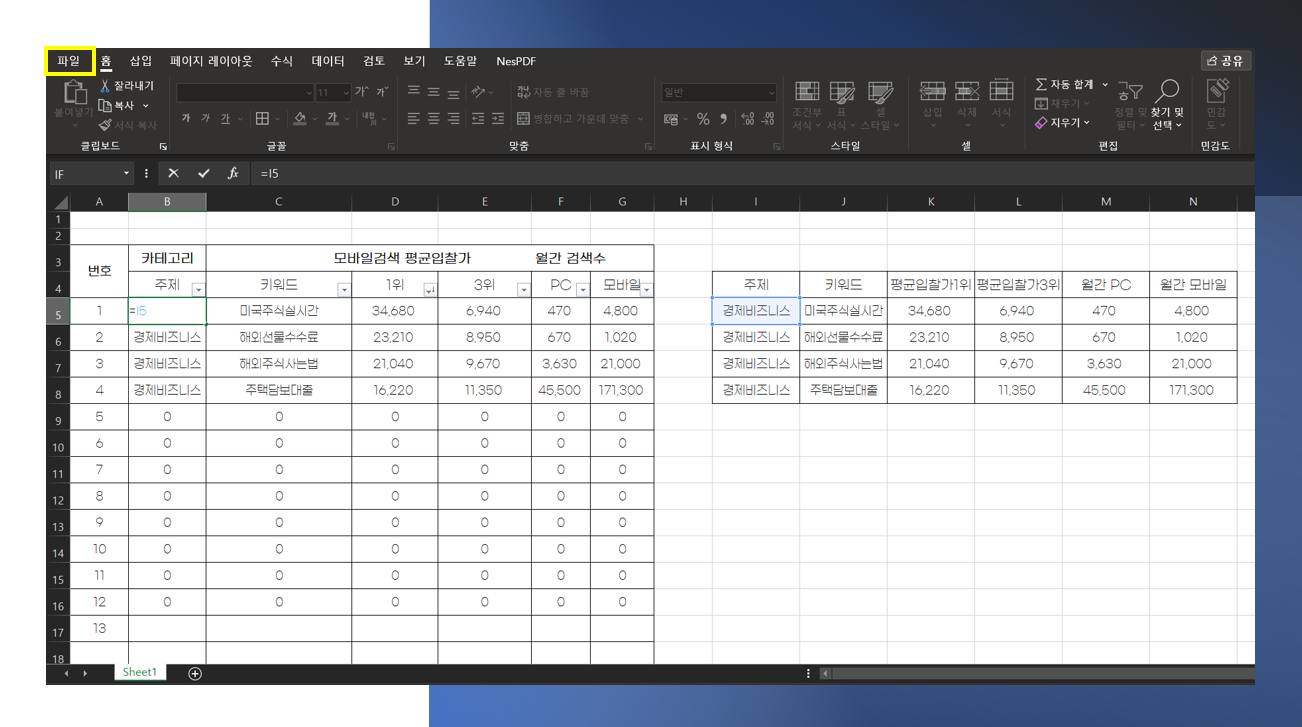1302x727 pixels.
Task: Decrease font size with the smaller 가 icon
Action: (381, 92)
